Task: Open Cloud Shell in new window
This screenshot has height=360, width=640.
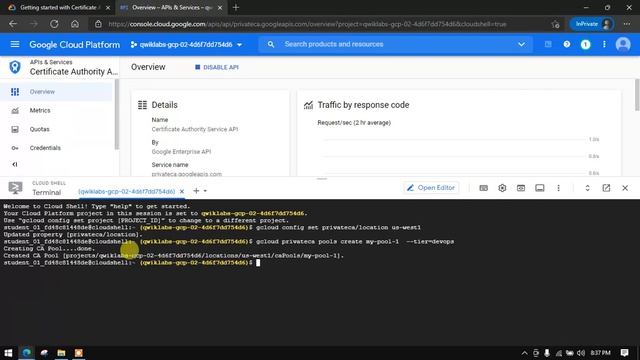Action: point(606,188)
